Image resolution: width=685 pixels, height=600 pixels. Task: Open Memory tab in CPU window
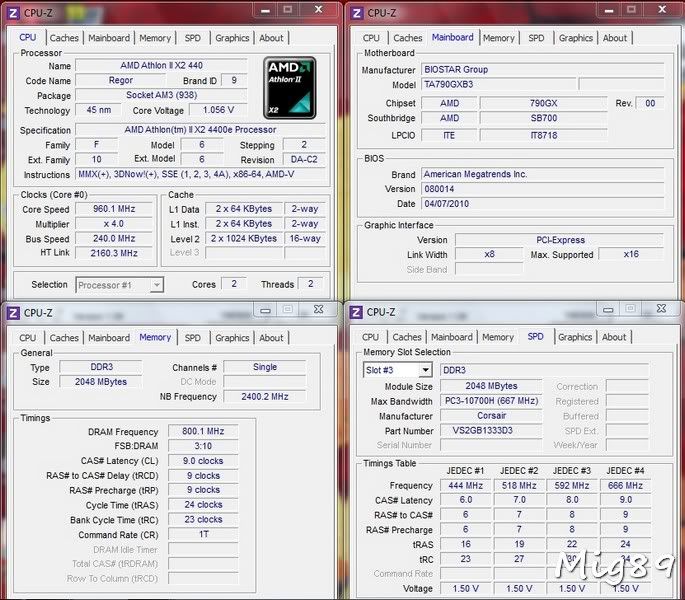point(155,38)
